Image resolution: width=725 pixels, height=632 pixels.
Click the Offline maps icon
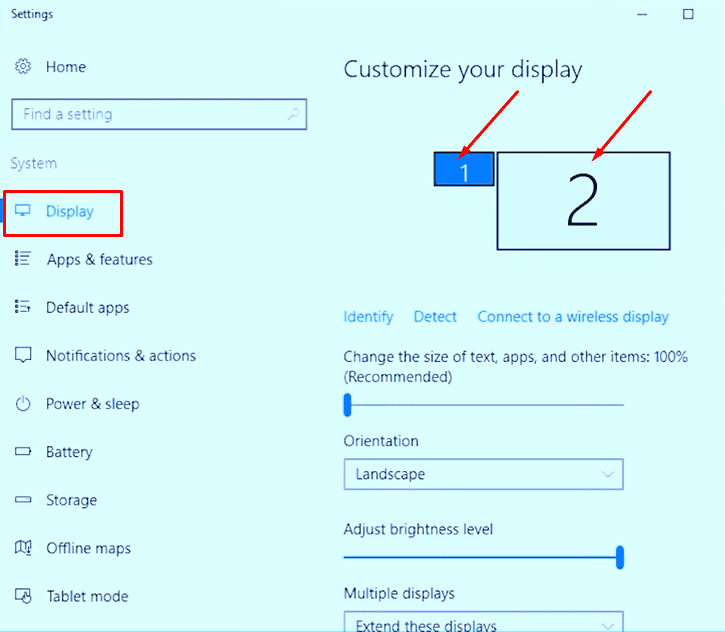tap(23, 548)
